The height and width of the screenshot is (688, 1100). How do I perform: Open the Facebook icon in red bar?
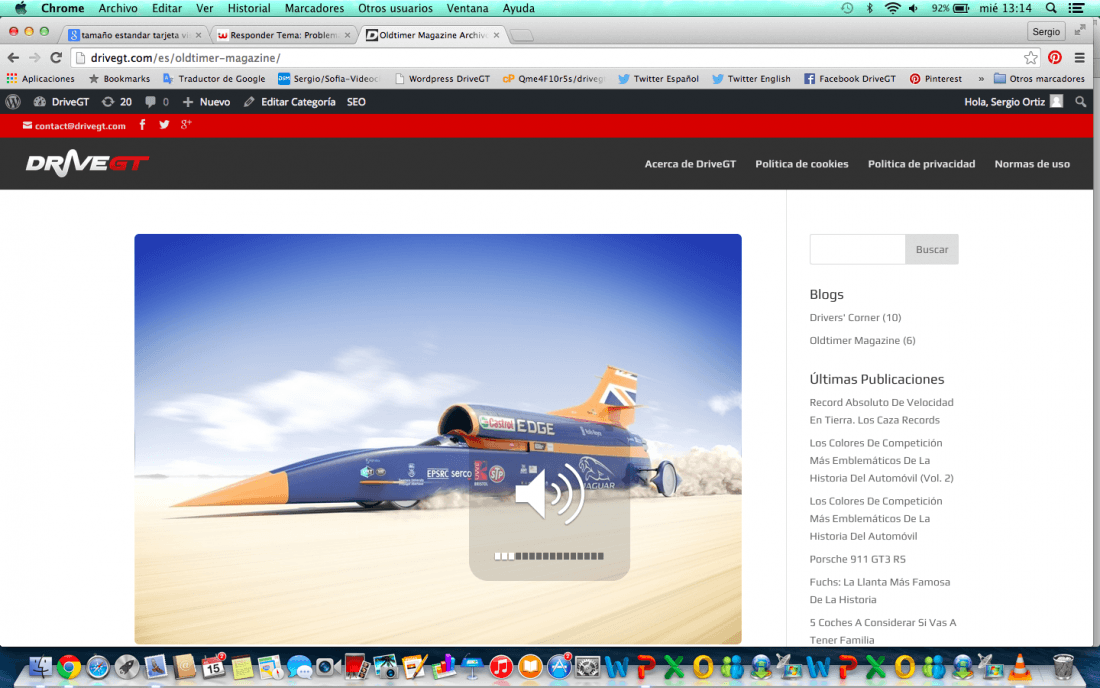(x=142, y=125)
